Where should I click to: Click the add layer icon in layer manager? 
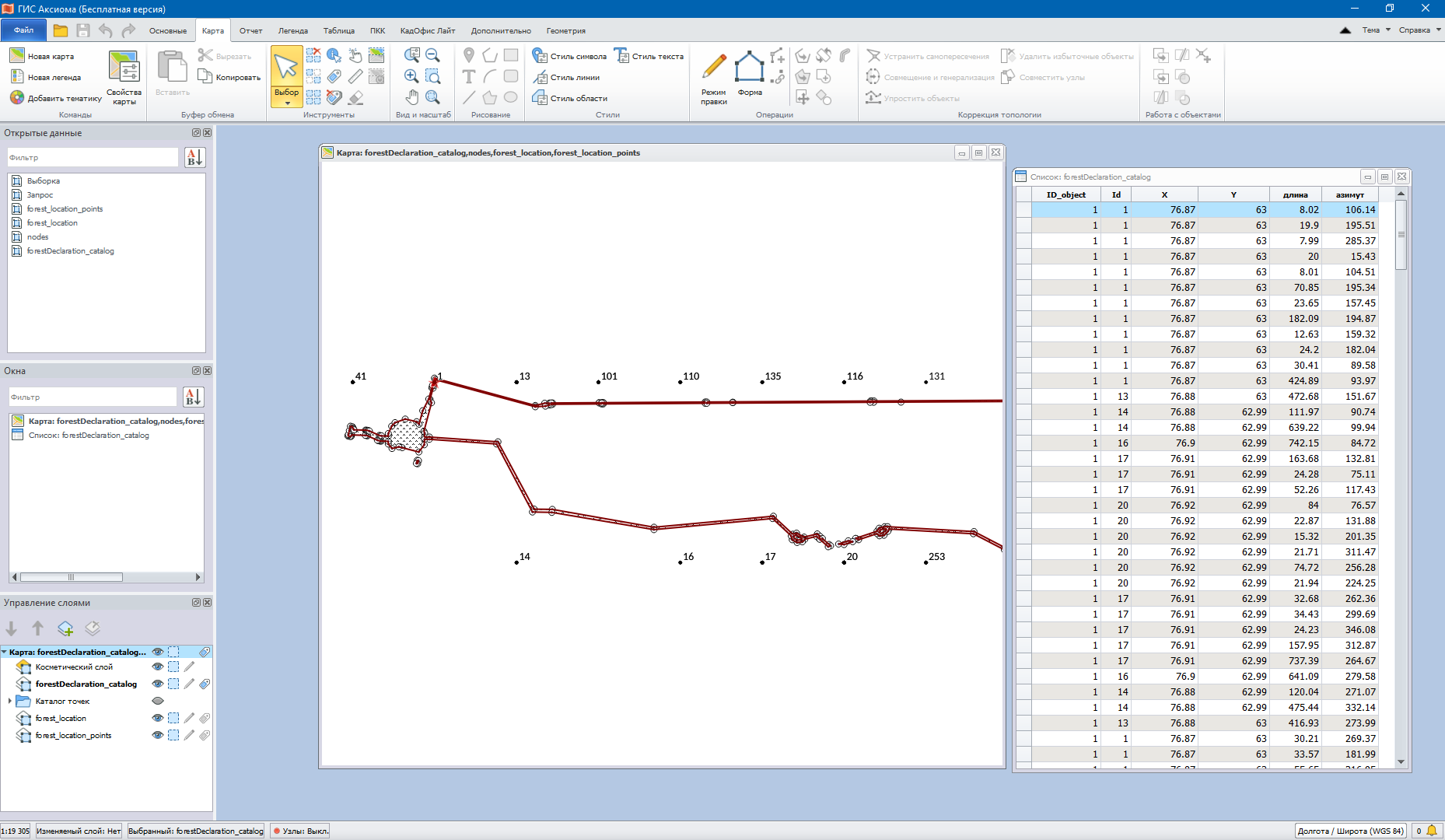tap(65, 628)
